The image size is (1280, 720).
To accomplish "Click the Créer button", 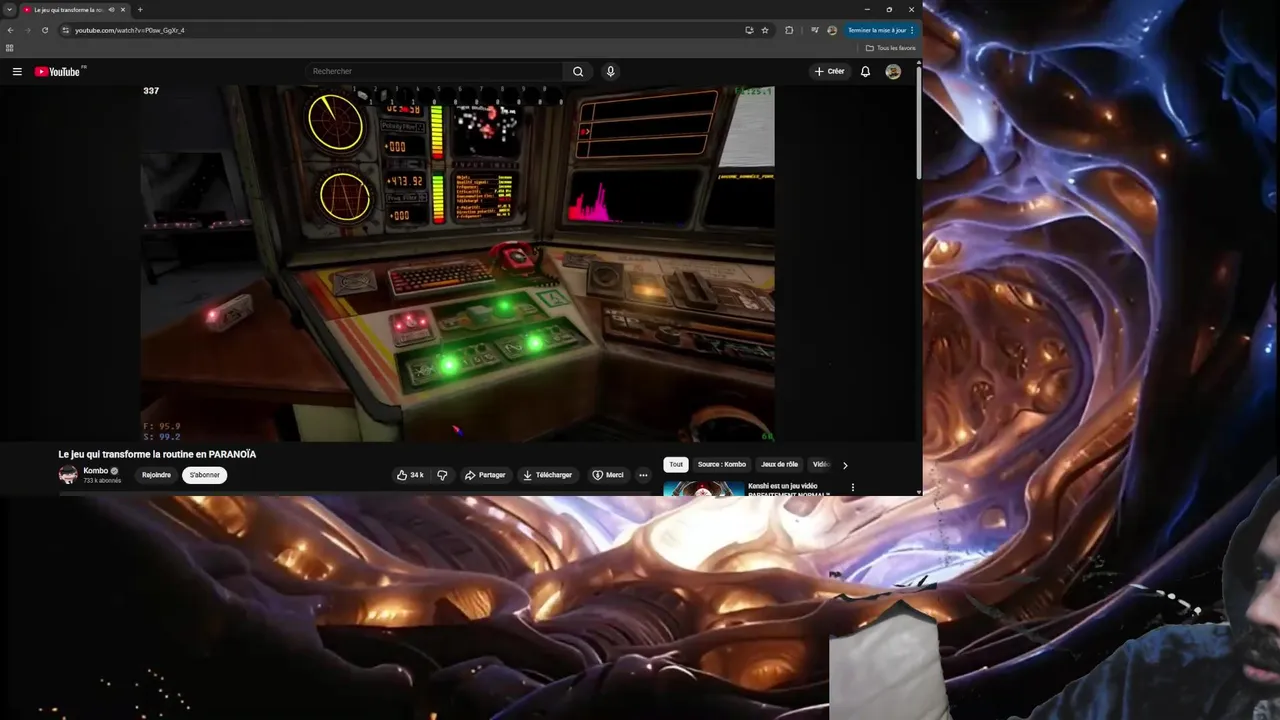I will [829, 72].
